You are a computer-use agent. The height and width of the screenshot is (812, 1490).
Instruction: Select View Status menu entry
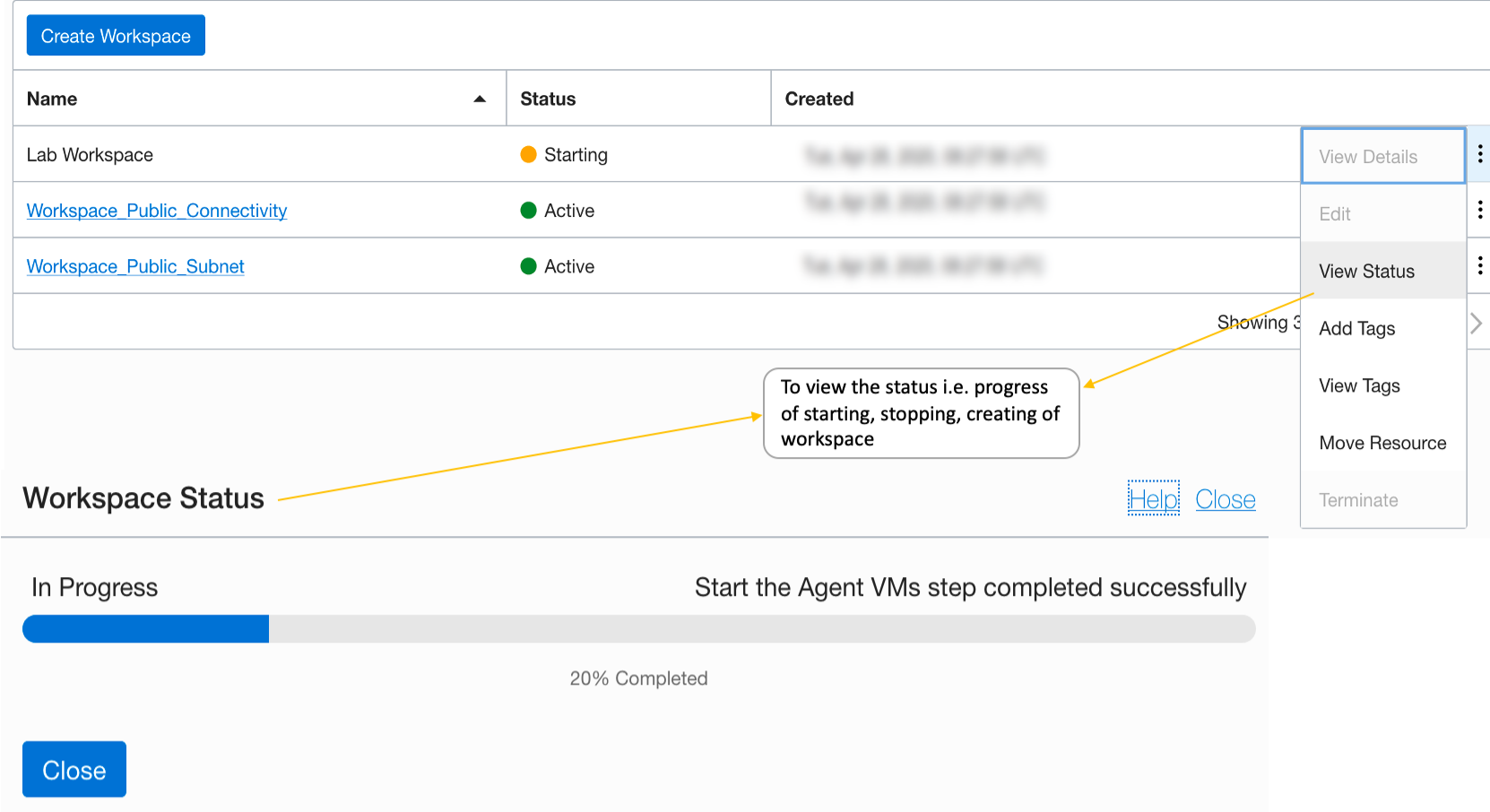(1366, 272)
